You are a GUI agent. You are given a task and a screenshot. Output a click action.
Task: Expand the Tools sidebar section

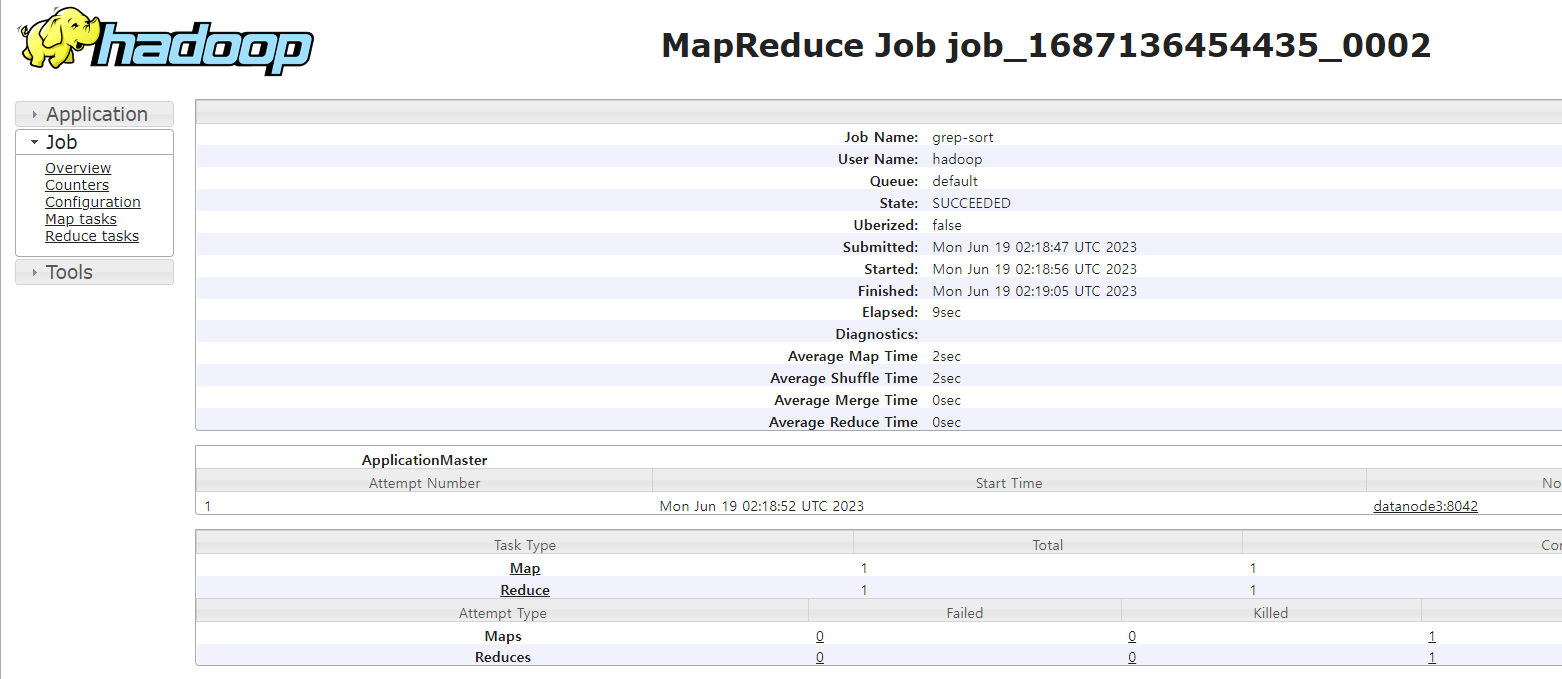click(95, 272)
